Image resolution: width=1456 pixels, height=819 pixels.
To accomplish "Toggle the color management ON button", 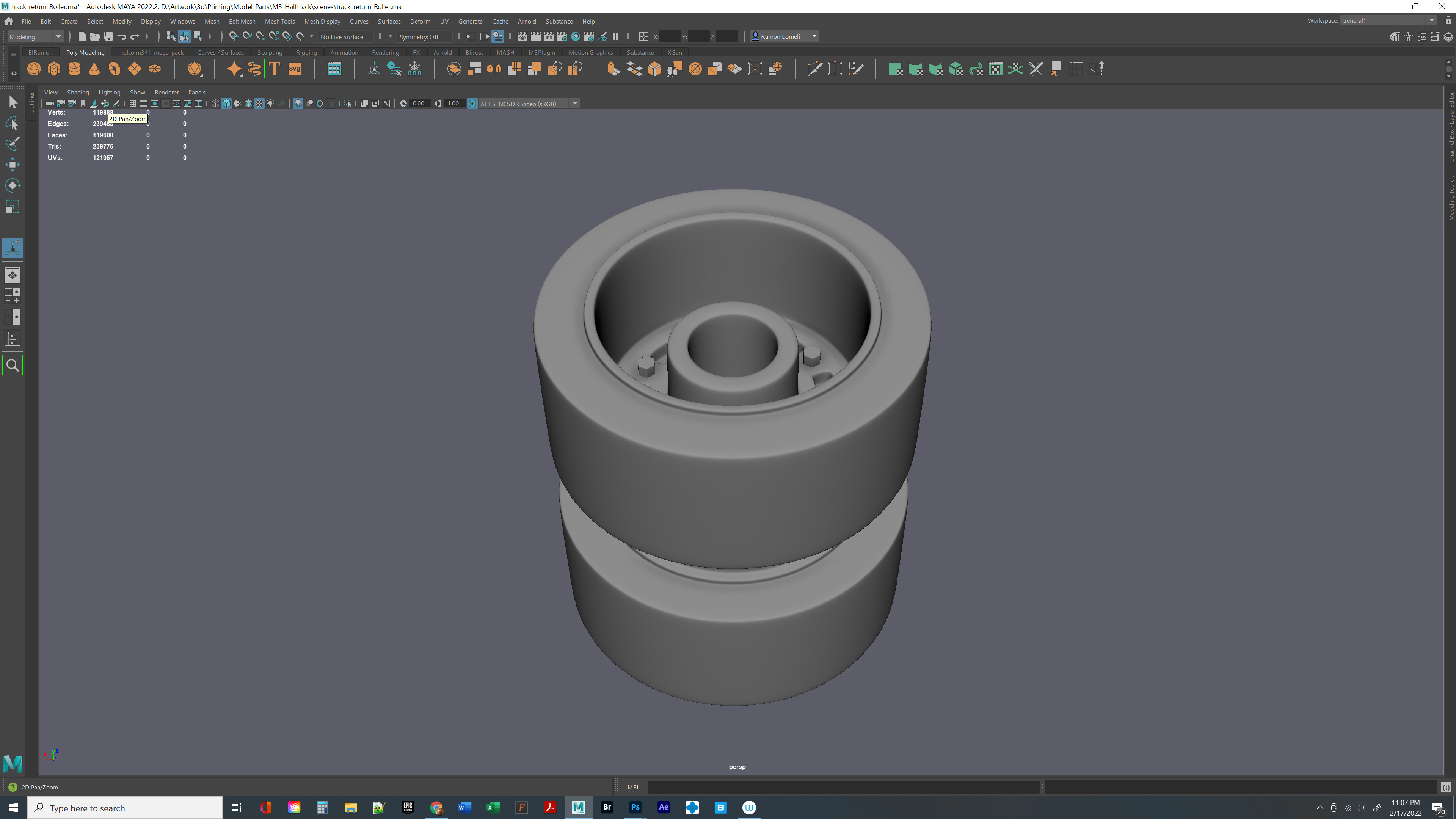I will [x=472, y=104].
